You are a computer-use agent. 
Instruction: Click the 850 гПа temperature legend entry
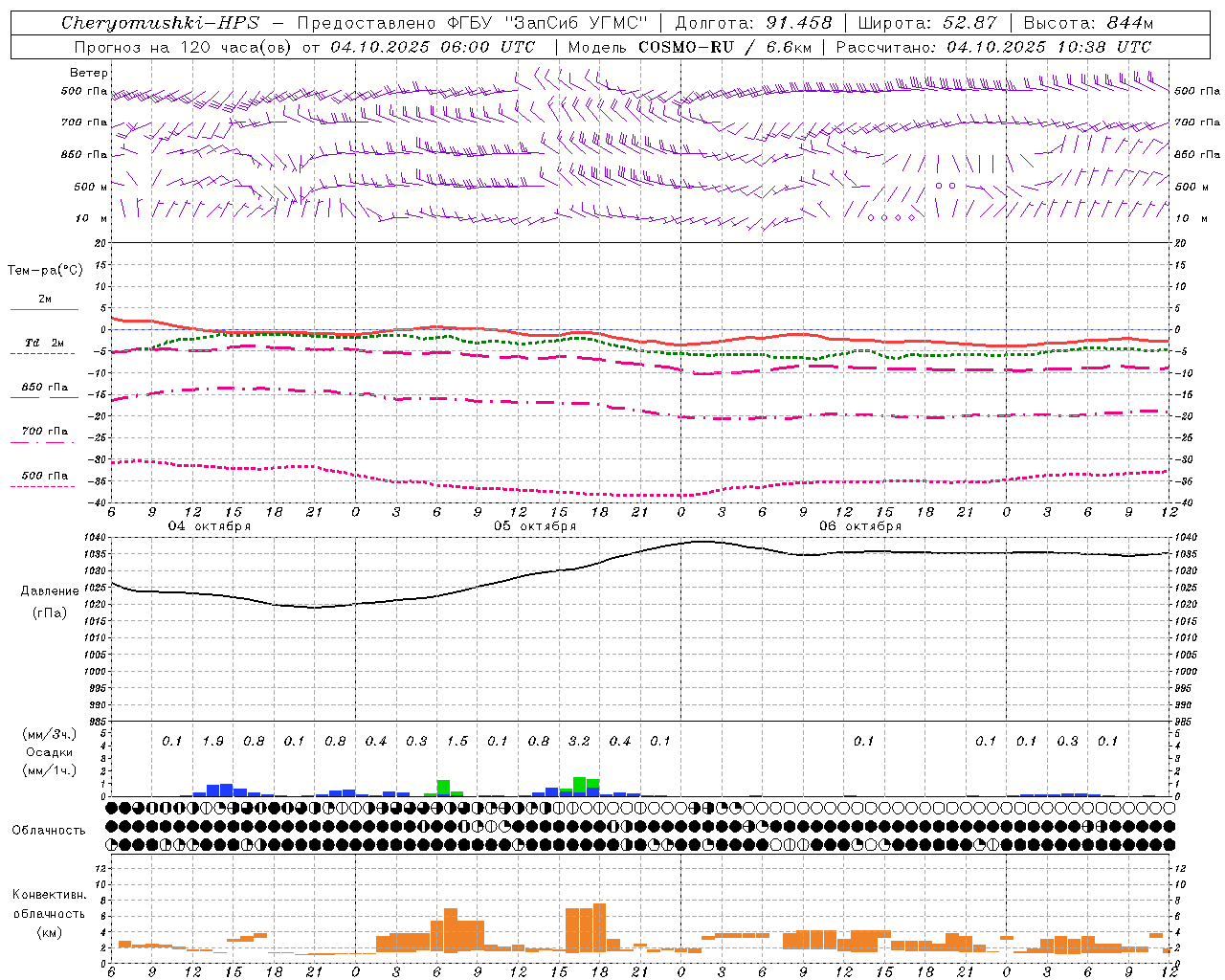[x=44, y=388]
